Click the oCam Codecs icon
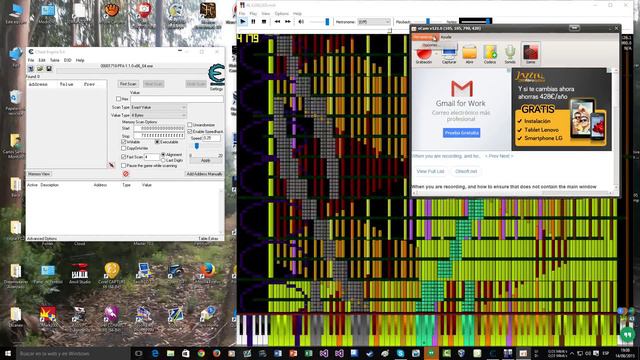 pos(490,55)
